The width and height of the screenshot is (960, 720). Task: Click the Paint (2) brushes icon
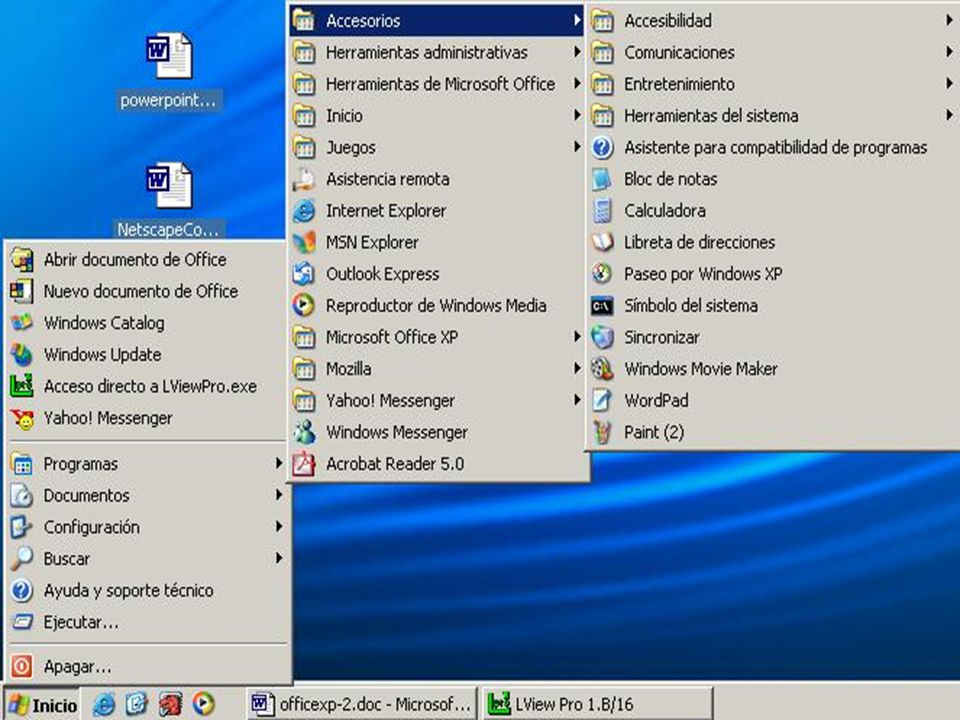[602, 432]
